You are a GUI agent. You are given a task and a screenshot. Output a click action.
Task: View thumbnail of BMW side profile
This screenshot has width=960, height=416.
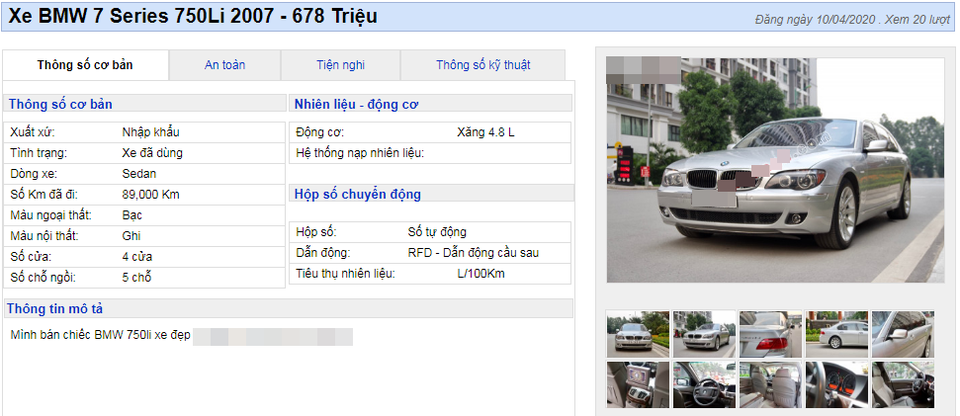click(837, 334)
